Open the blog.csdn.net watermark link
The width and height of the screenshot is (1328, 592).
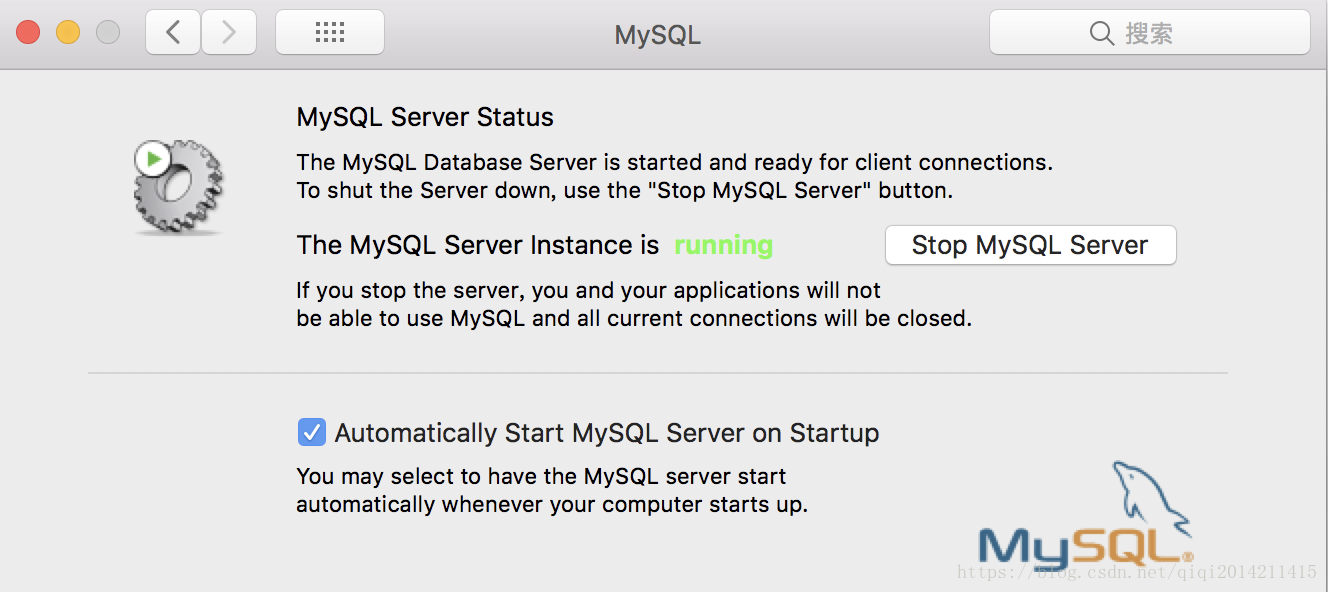1137,573
